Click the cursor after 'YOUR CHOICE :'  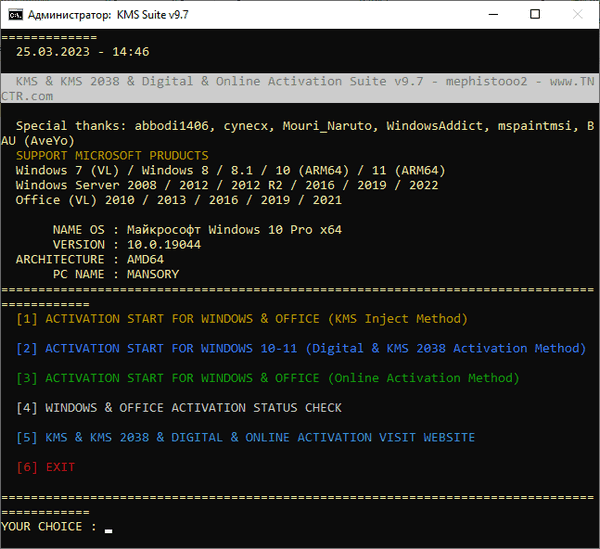coord(108,528)
